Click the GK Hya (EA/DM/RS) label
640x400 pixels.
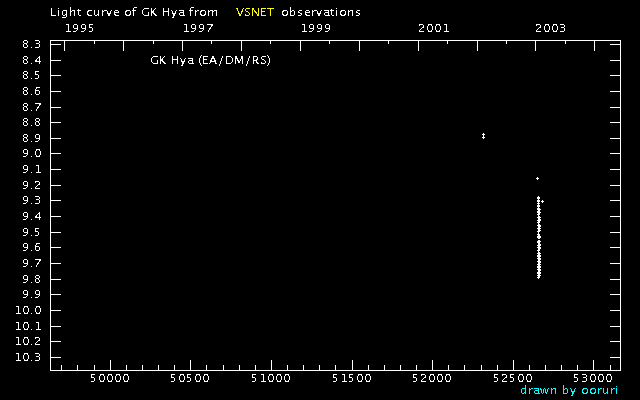[210, 60]
